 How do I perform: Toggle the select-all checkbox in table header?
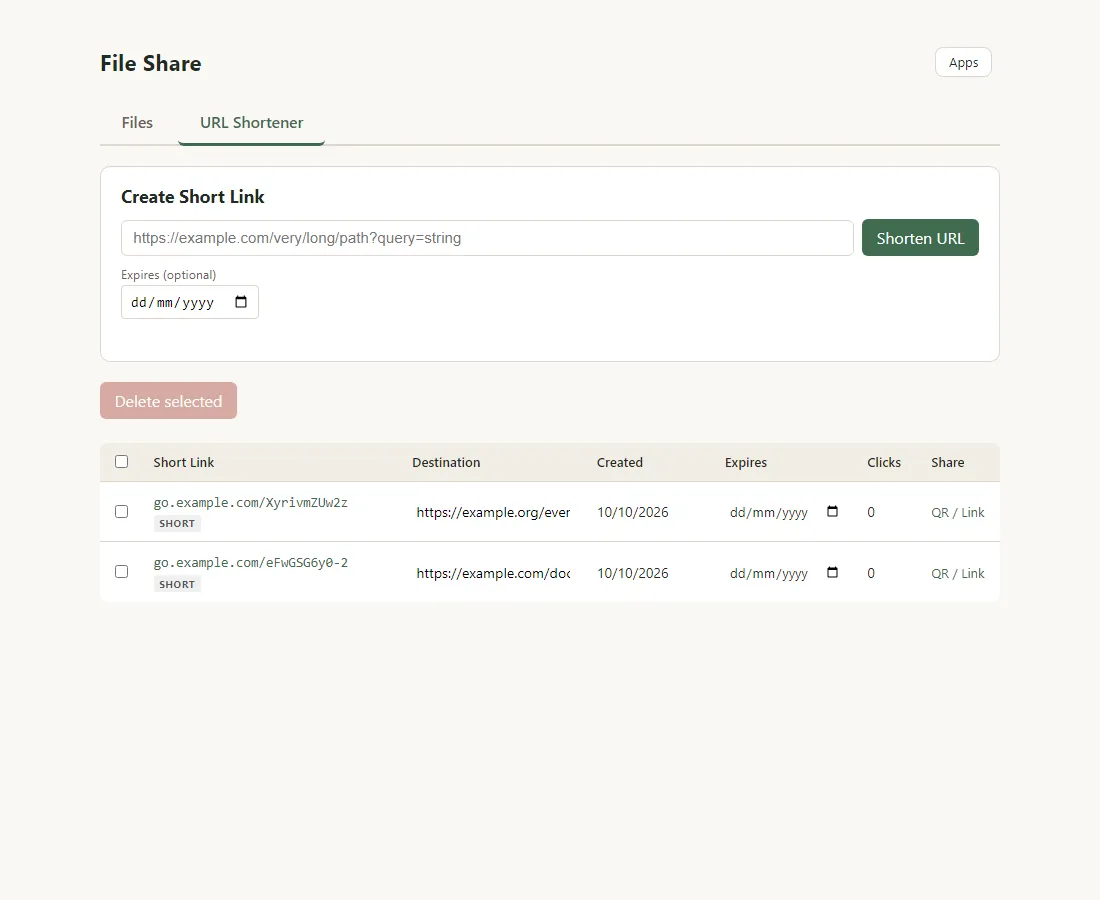point(121,462)
